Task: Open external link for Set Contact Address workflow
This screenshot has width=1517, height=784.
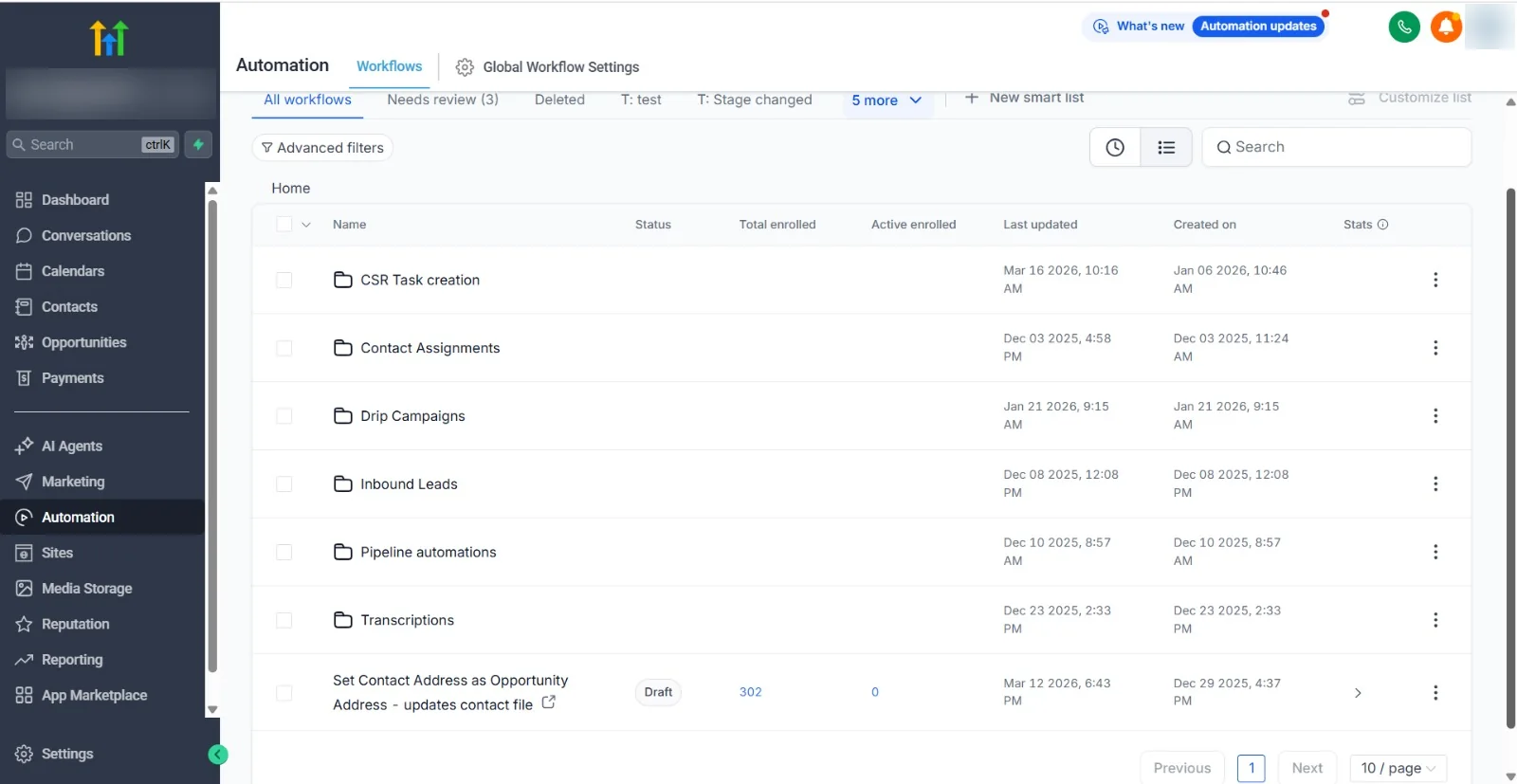Action: click(x=548, y=702)
